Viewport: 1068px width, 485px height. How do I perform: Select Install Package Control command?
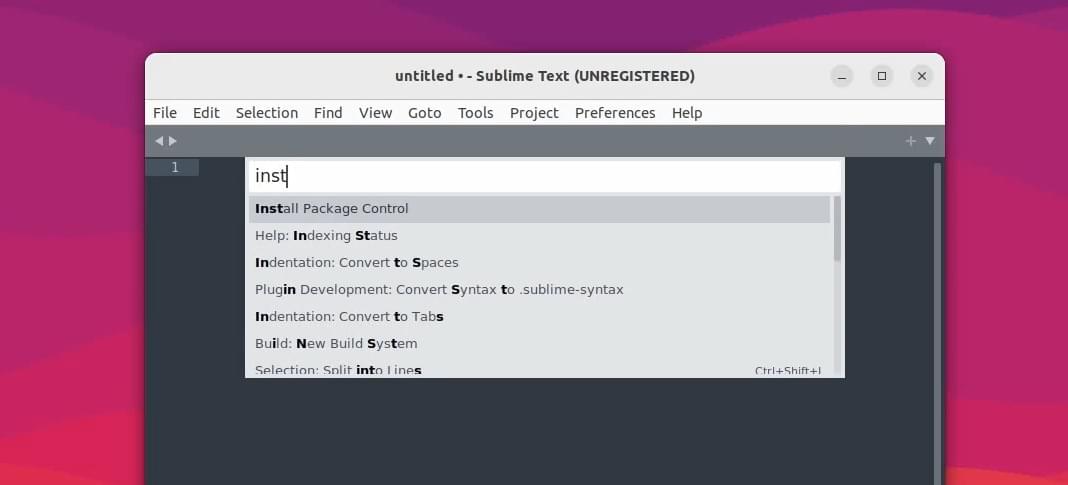(539, 208)
